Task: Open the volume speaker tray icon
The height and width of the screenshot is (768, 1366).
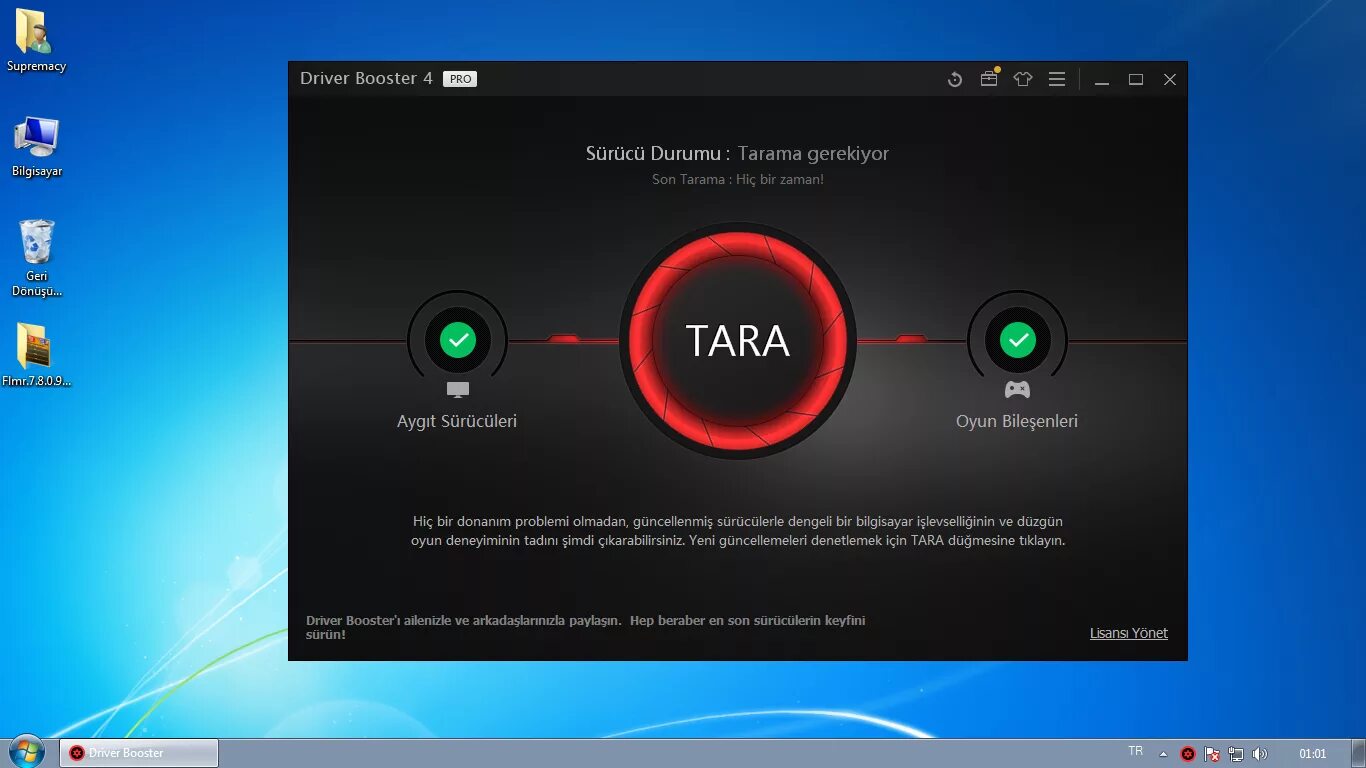Action: 1260,754
